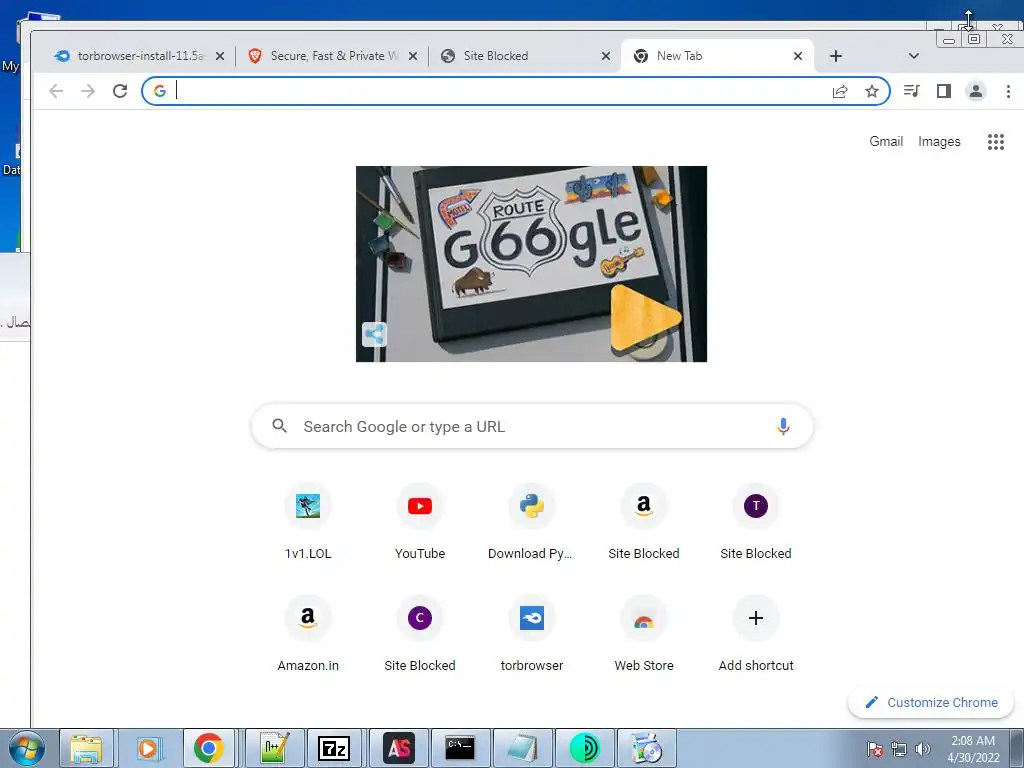Open the Windows Start menu
Viewport: 1024px width, 768px height.
26,748
